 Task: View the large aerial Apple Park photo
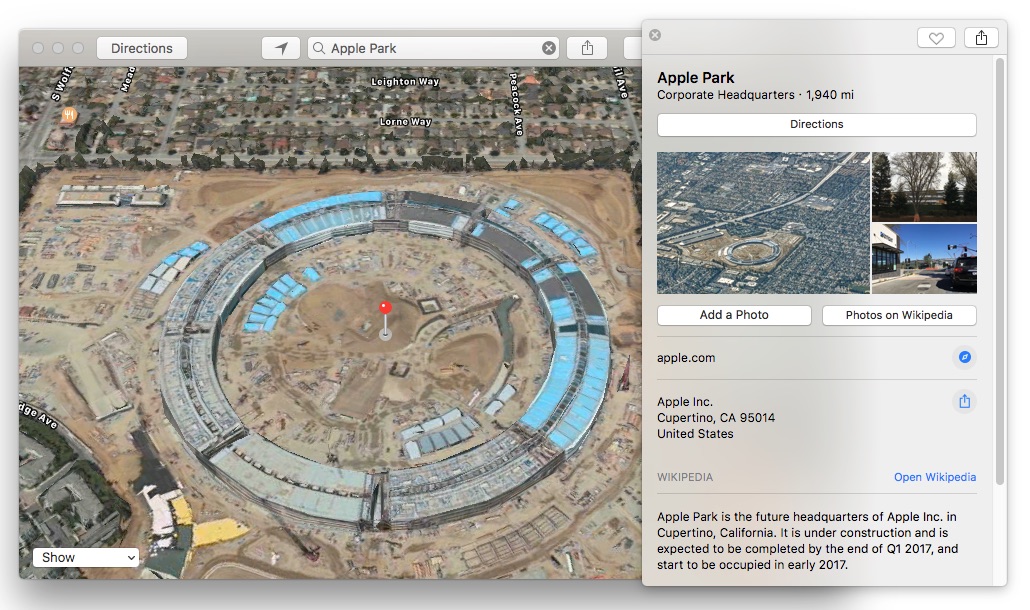click(762, 223)
